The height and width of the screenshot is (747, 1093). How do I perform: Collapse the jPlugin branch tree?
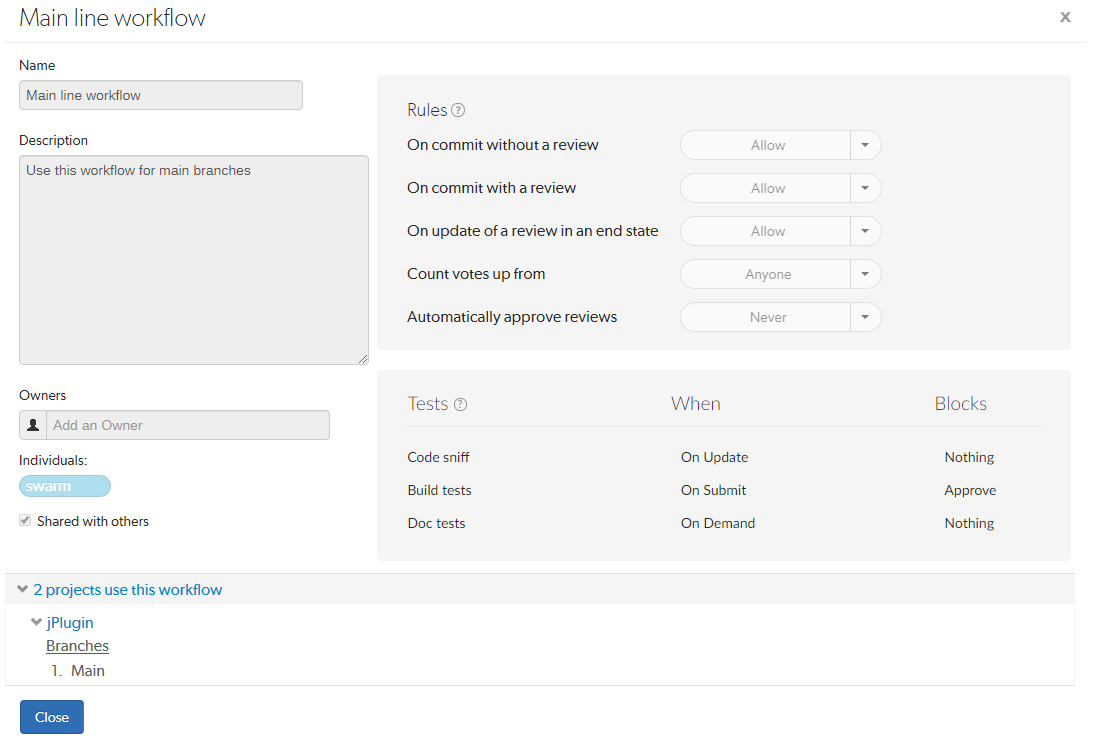click(36, 622)
